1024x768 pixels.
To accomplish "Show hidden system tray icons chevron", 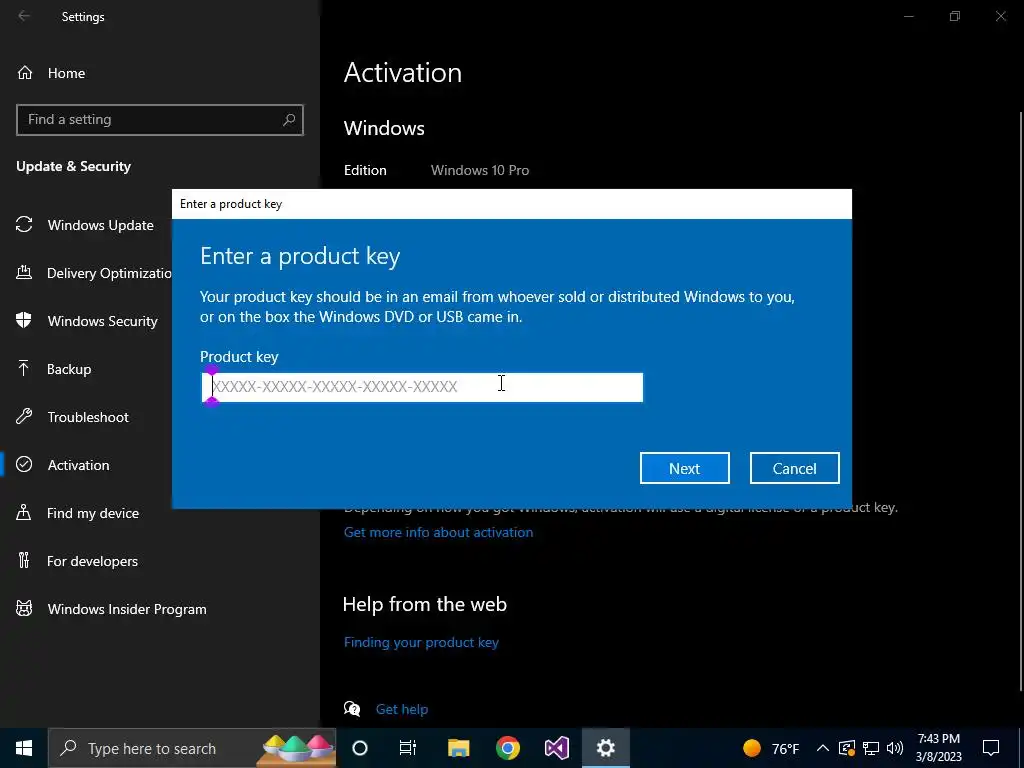I will (x=823, y=748).
